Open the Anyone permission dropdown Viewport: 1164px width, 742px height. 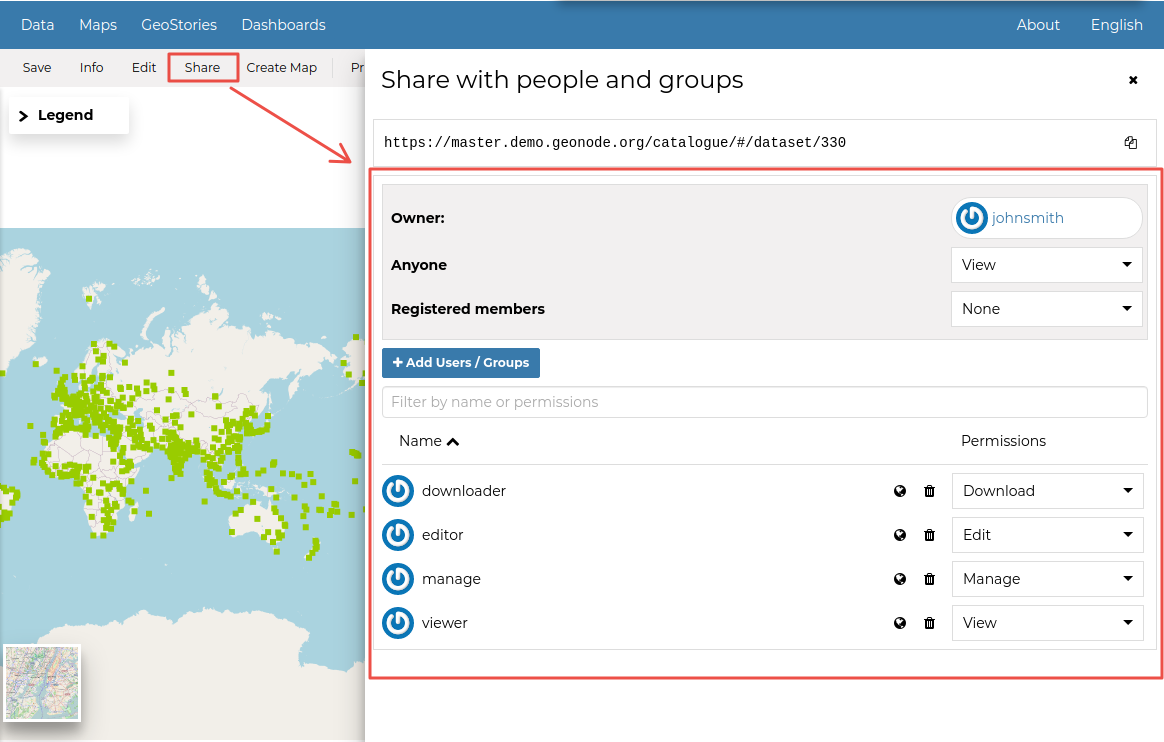[1046, 265]
